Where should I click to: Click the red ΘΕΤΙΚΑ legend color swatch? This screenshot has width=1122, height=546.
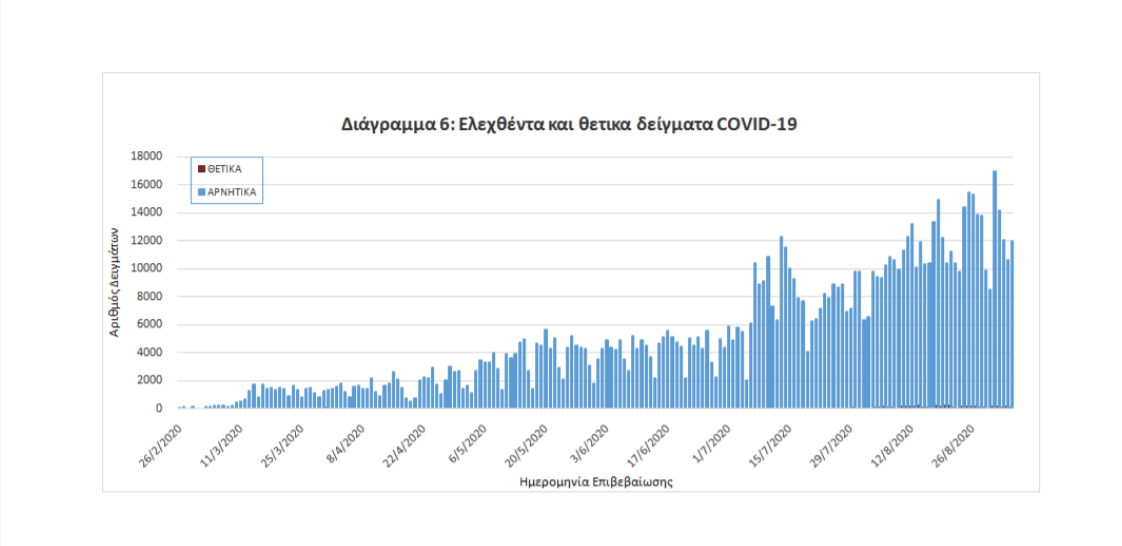[x=202, y=169]
